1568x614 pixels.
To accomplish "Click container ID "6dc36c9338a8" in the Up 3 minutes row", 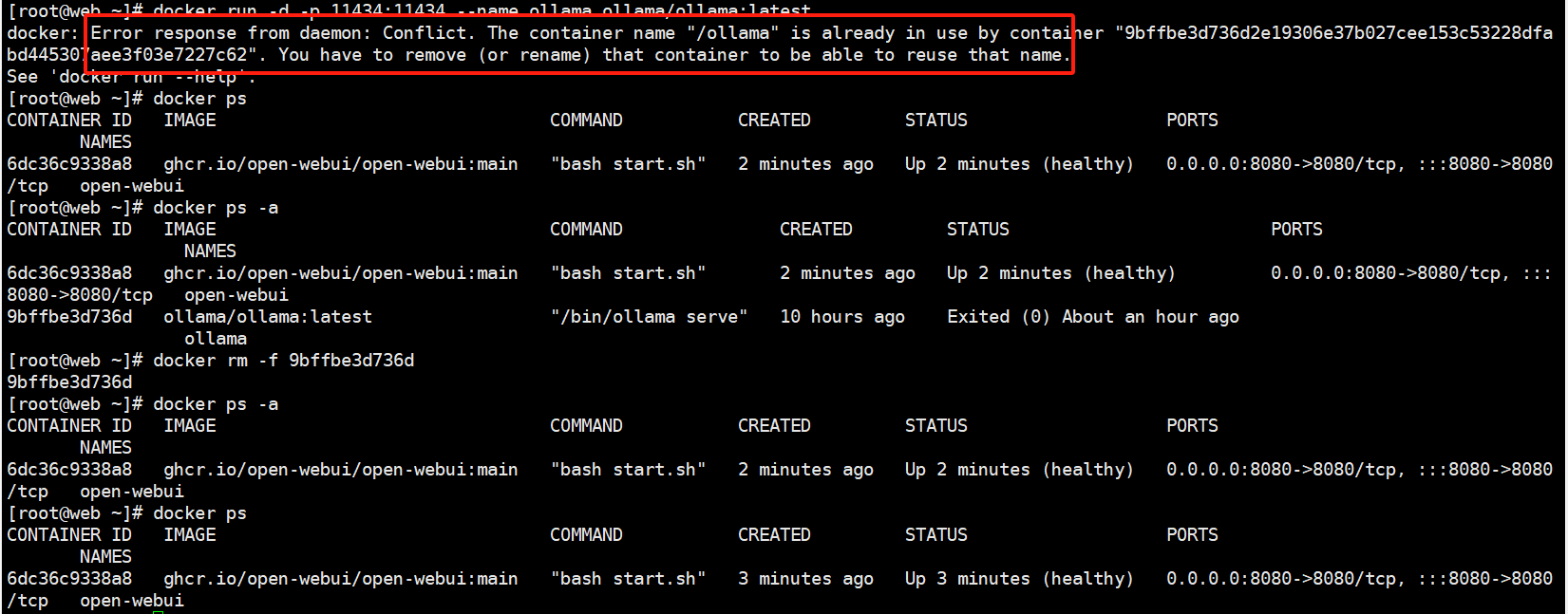I will [x=69, y=579].
